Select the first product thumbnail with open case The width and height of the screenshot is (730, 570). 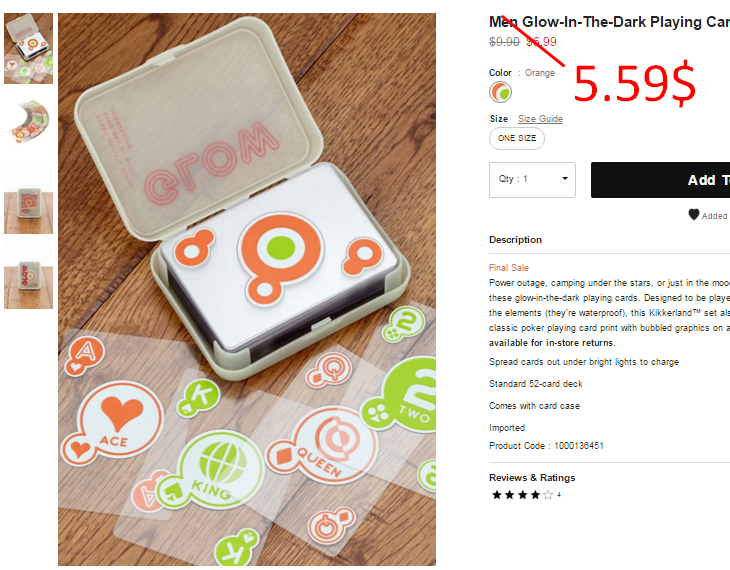(x=28, y=48)
